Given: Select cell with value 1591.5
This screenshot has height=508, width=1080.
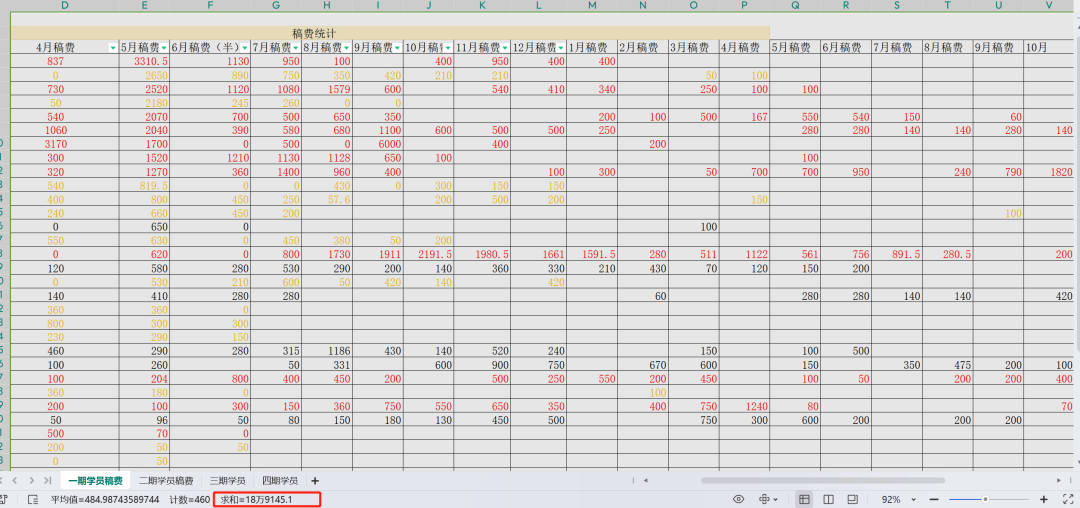Looking at the screenshot, I should click(x=592, y=254).
